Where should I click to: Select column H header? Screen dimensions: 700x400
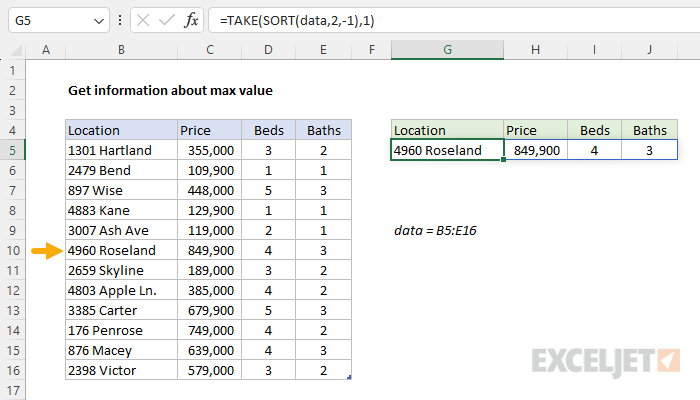click(x=536, y=50)
